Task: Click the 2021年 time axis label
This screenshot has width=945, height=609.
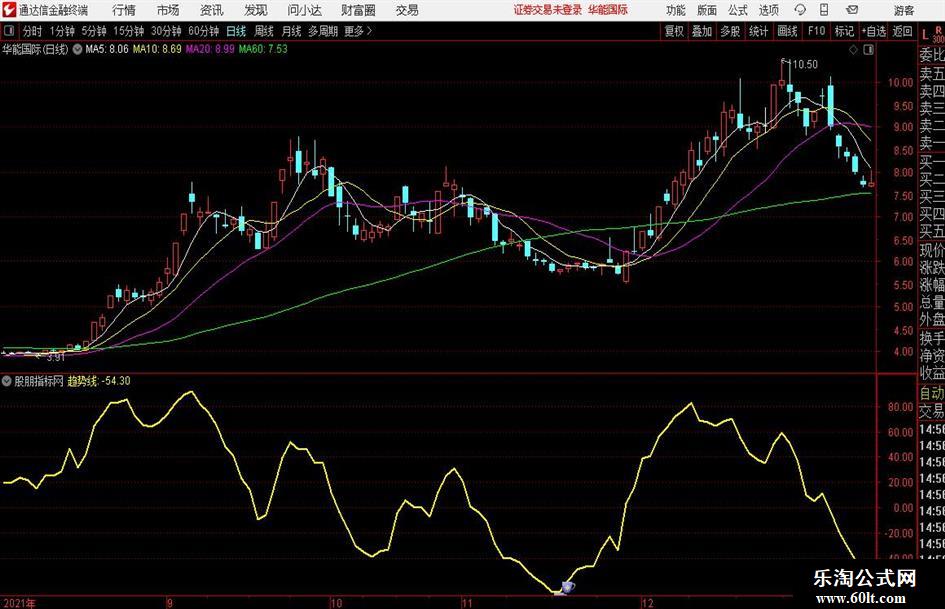Action: (19, 603)
